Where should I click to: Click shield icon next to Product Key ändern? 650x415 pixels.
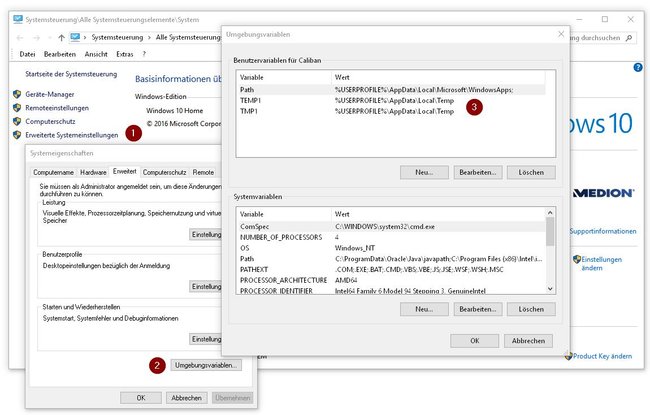coord(568,356)
